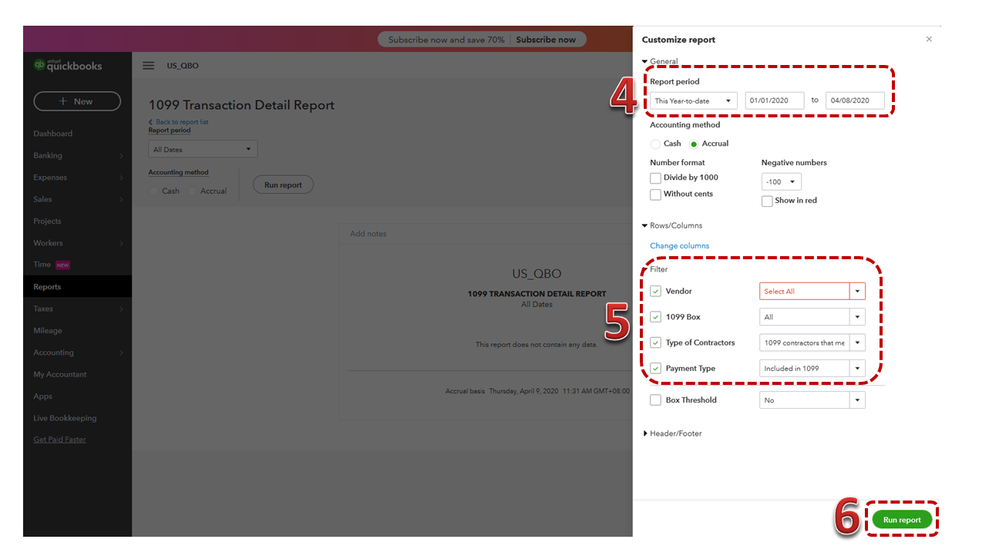Open the My Accountant menu item
This screenshot has height=547, width=999.
(60, 374)
